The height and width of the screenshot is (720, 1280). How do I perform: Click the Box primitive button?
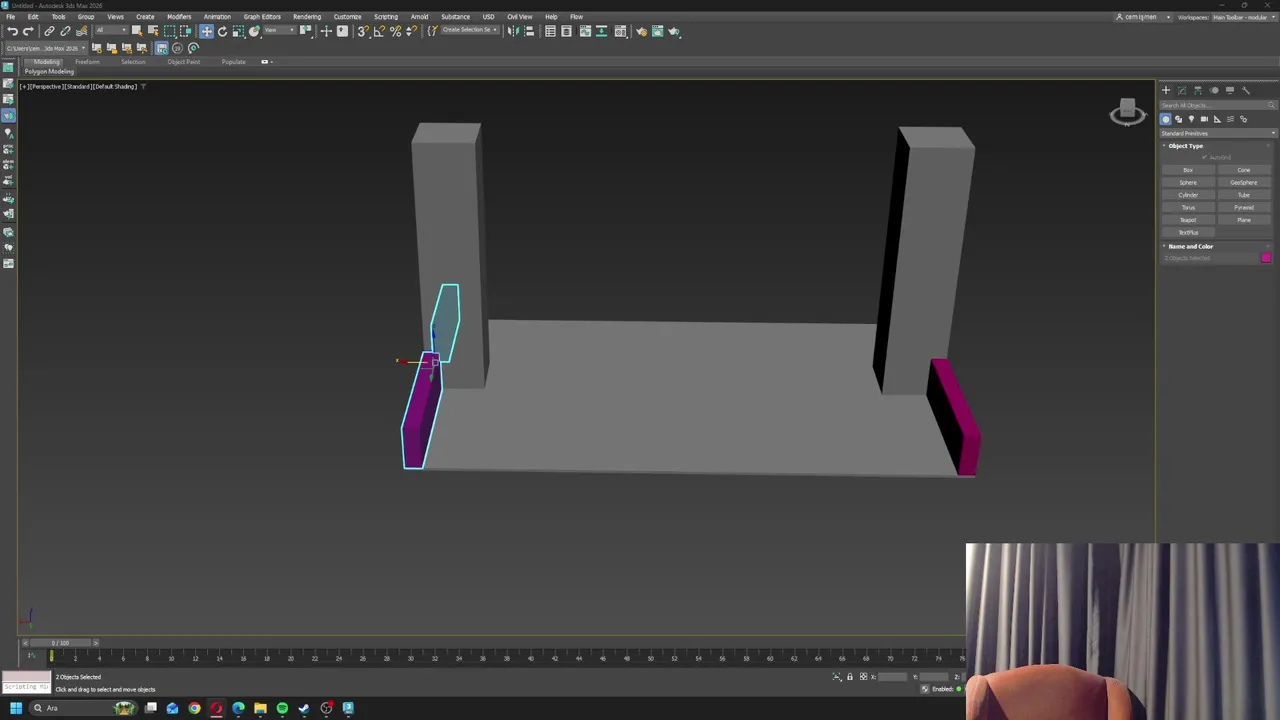click(x=1188, y=170)
